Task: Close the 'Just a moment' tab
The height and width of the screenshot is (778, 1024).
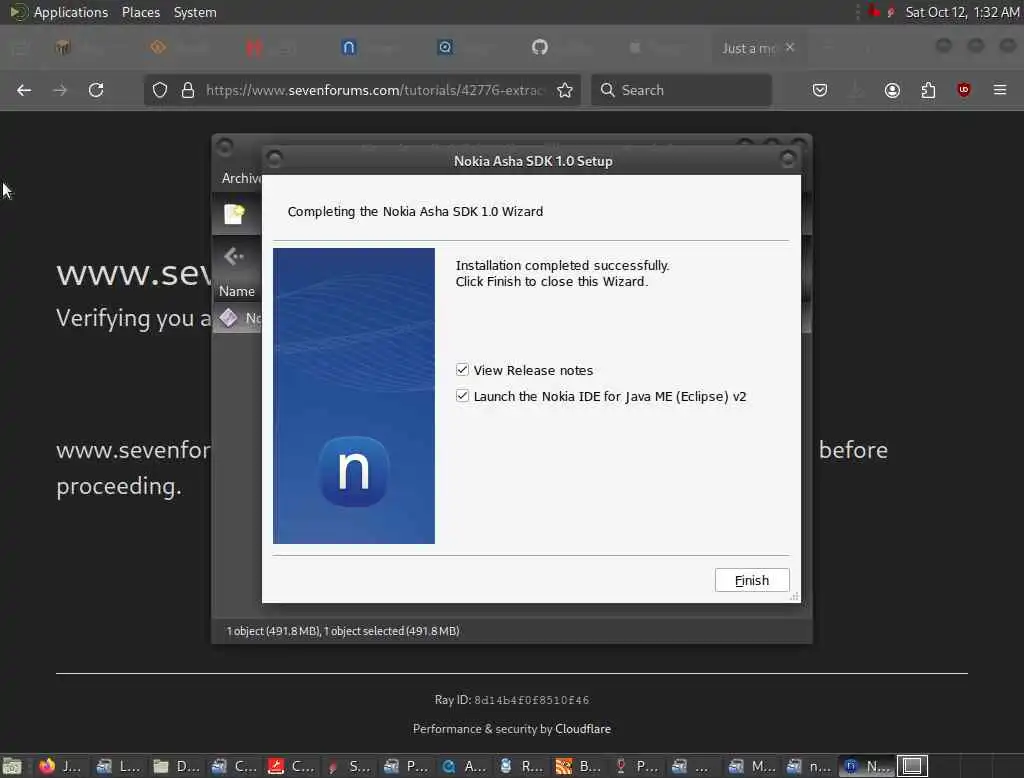Action: tap(790, 48)
